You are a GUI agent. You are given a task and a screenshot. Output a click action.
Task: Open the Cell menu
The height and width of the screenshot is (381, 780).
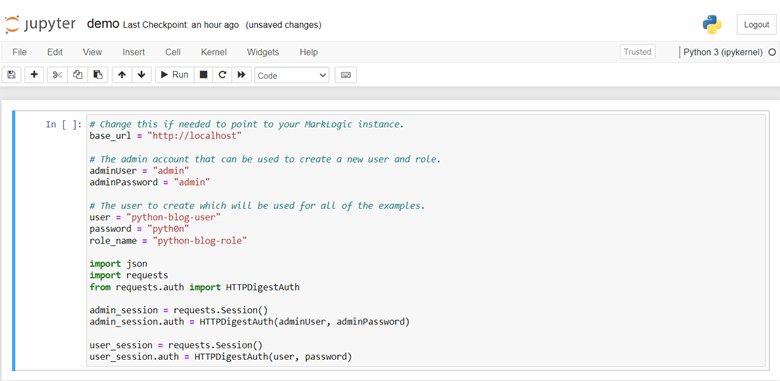coord(173,52)
